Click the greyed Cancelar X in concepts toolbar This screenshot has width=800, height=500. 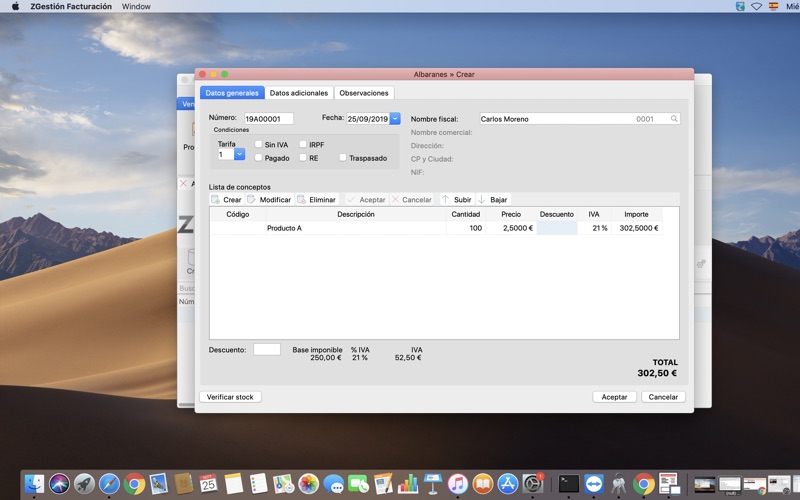pos(395,199)
